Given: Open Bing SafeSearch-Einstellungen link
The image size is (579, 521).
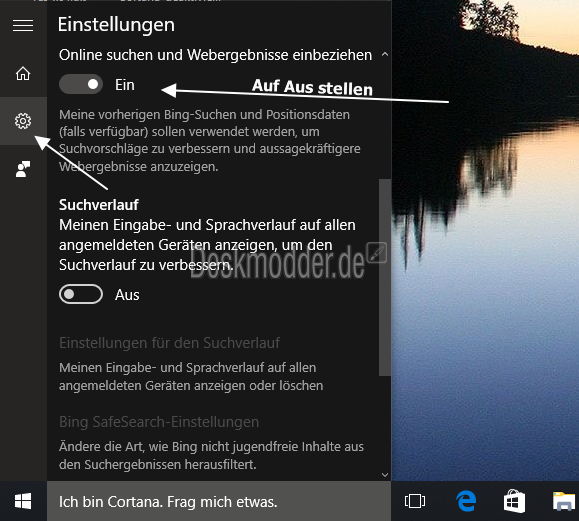Looking at the screenshot, I should (x=159, y=422).
